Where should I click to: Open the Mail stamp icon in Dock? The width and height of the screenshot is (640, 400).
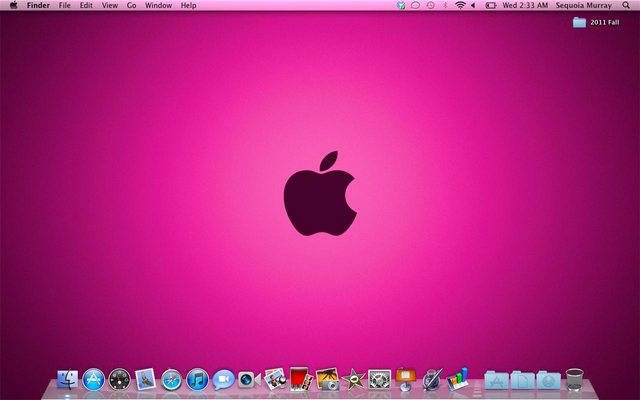145,379
